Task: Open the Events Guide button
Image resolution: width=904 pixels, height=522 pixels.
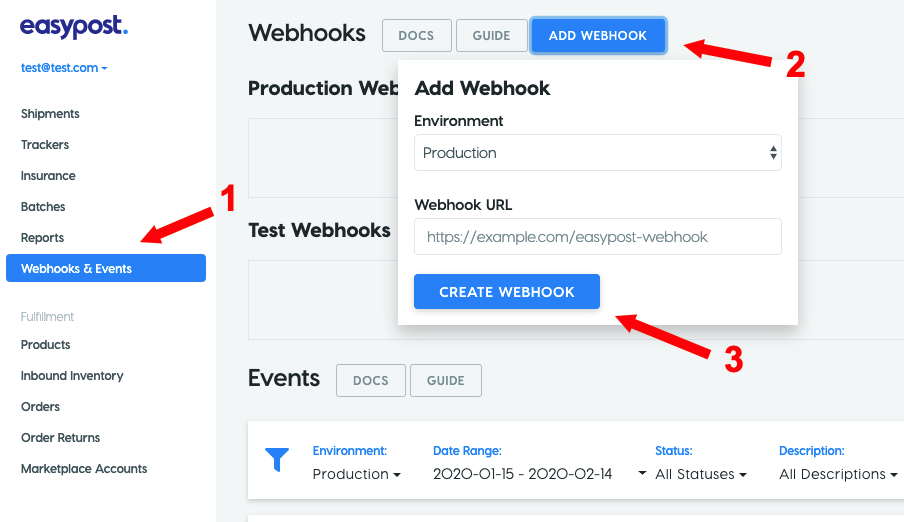Action: (x=446, y=381)
